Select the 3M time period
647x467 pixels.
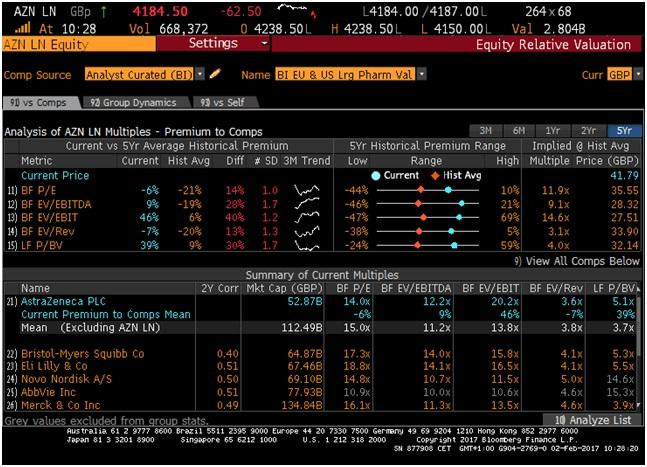pyautogui.click(x=486, y=131)
